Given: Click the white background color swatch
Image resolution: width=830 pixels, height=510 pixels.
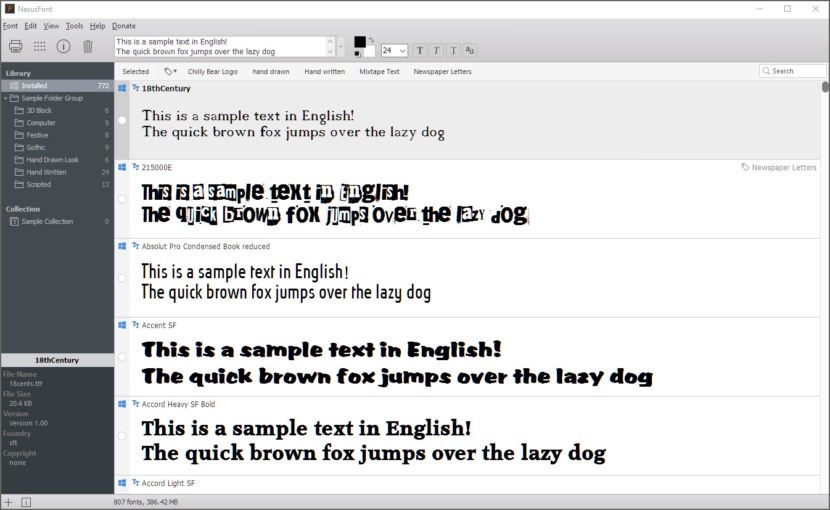Looking at the screenshot, I should [369, 51].
